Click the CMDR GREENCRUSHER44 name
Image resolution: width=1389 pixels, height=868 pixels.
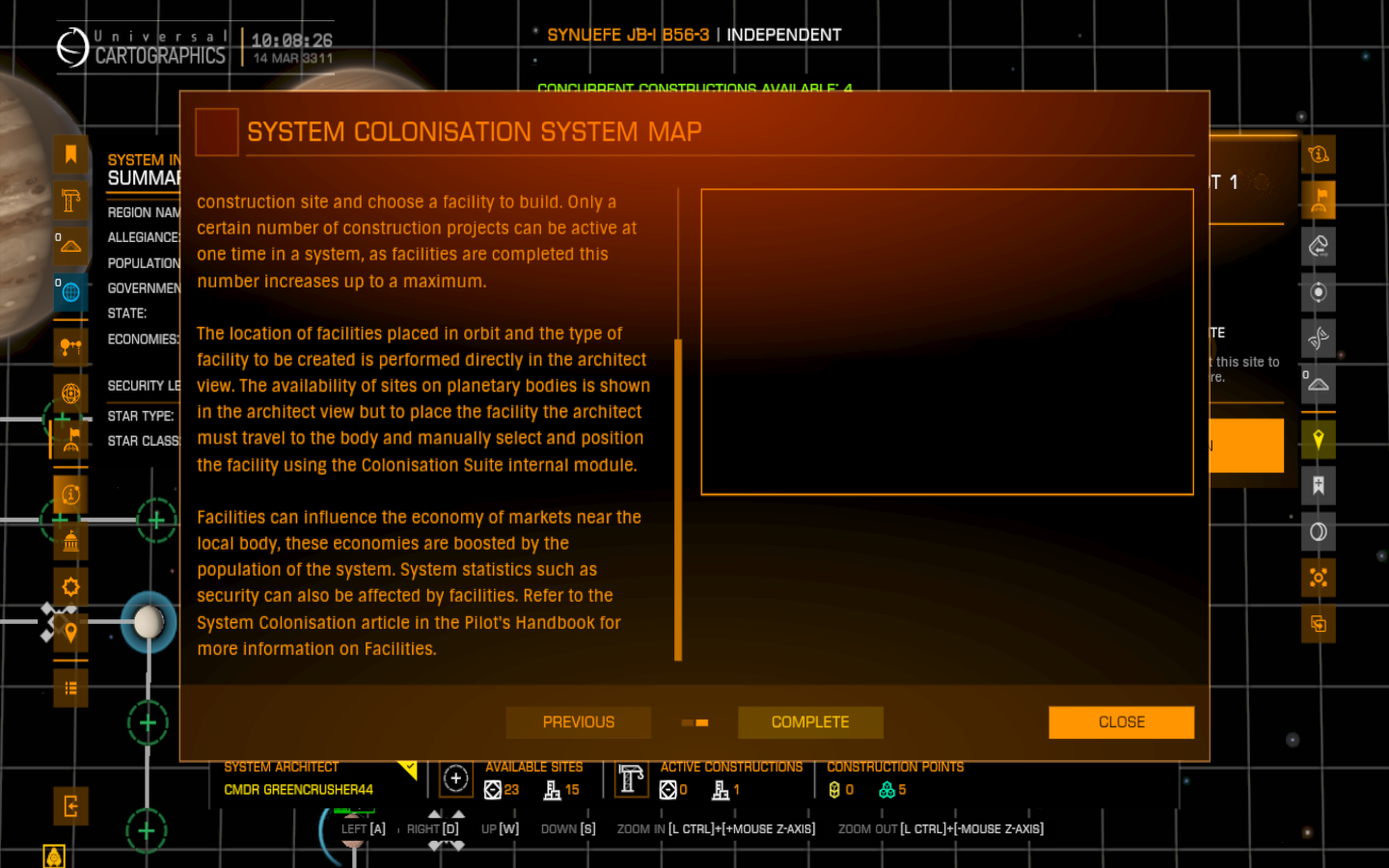pyautogui.click(x=298, y=790)
